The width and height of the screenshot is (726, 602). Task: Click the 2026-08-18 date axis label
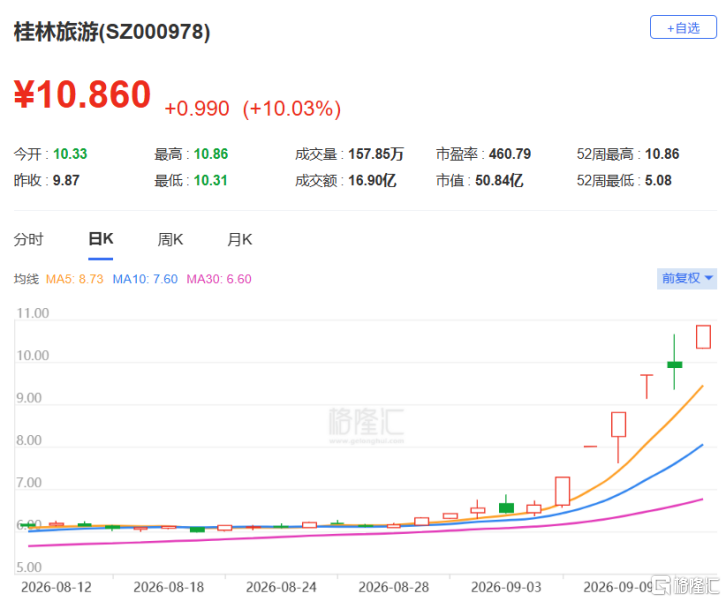(x=169, y=587)
